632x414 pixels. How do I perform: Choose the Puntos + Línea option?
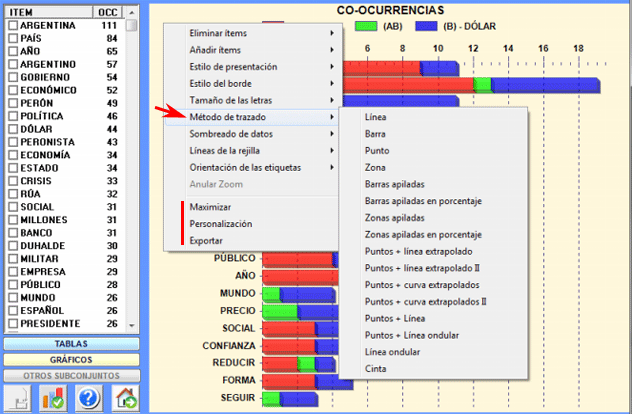pos(395,318)
